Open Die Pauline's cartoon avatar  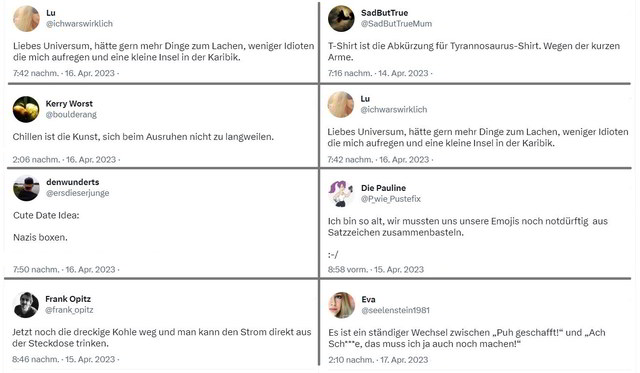click(341, 193)
